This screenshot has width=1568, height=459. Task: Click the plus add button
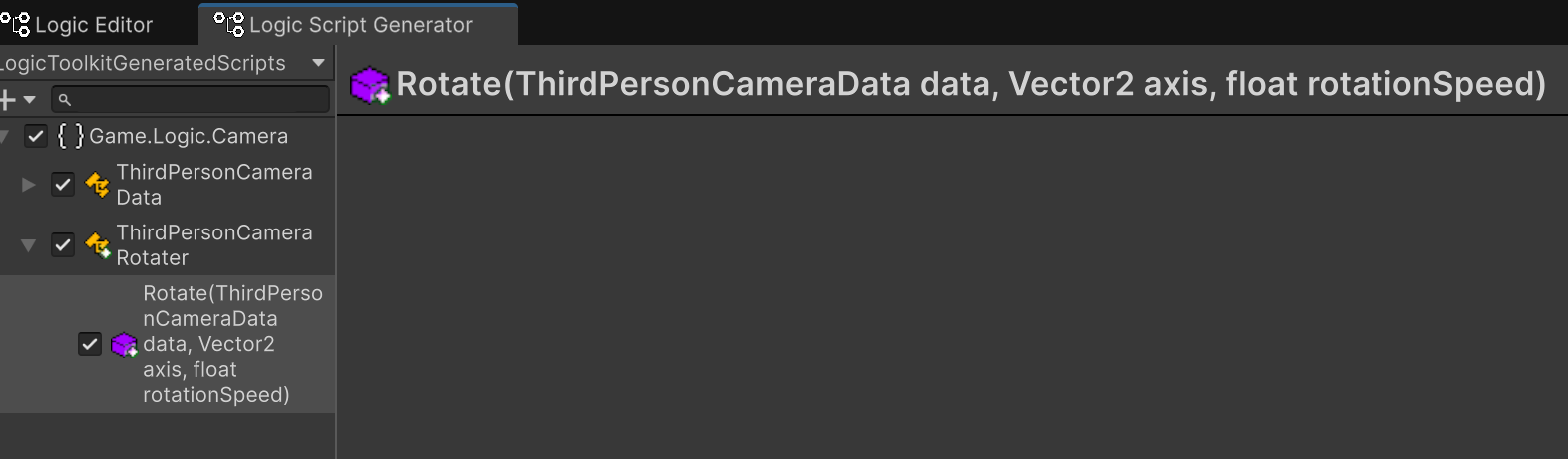[9, 100]
